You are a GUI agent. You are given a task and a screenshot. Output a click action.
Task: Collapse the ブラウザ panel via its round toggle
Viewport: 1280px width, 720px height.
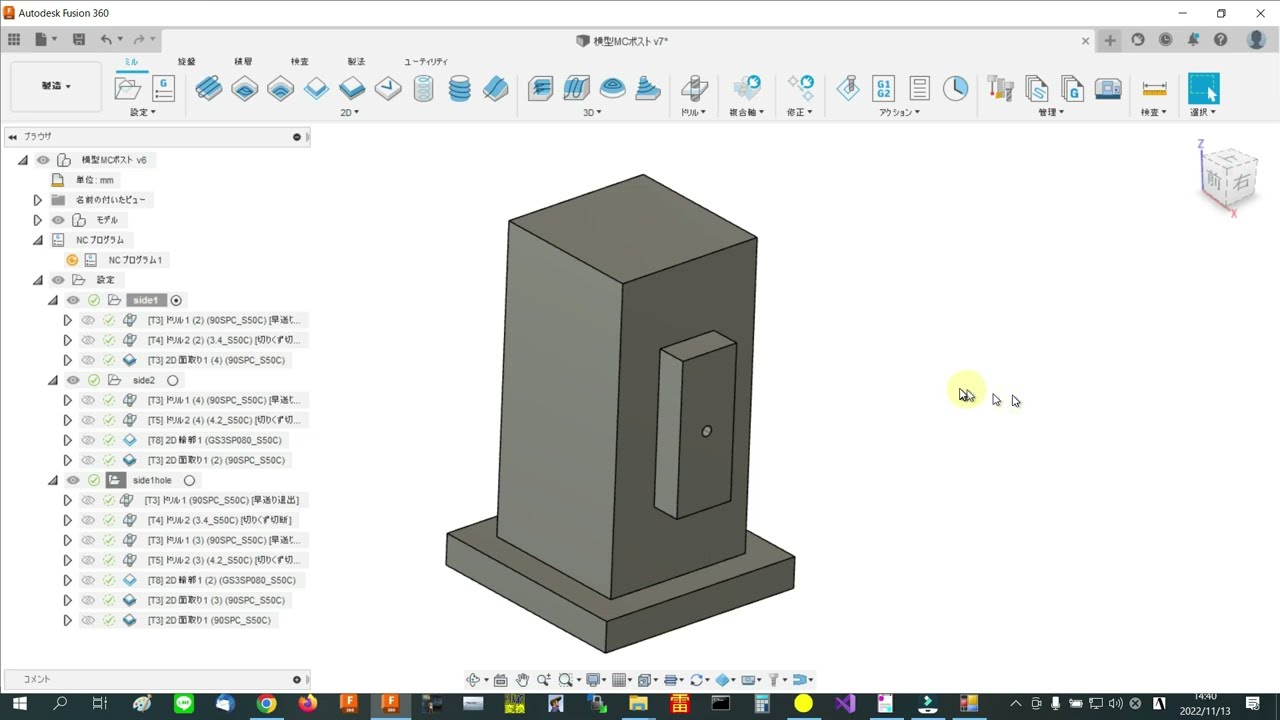pos(297,137)
